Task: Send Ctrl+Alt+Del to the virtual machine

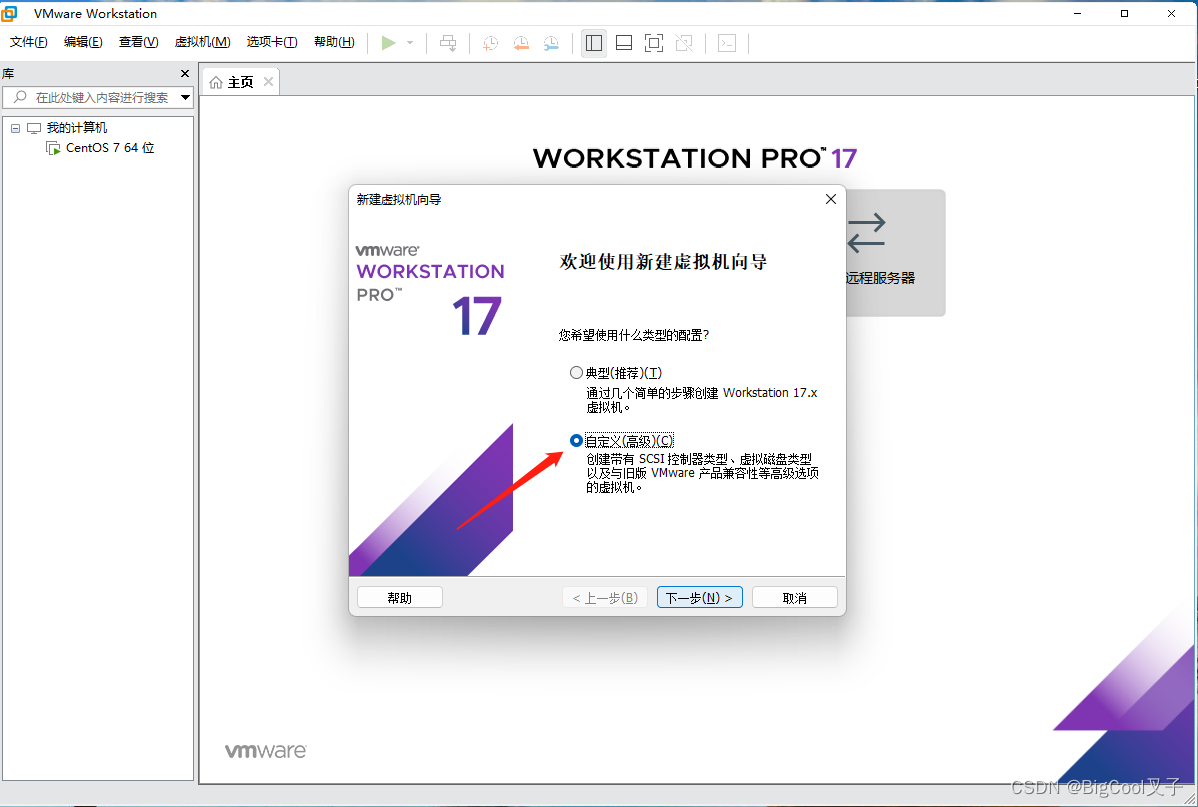Action: tap(448, 43)
